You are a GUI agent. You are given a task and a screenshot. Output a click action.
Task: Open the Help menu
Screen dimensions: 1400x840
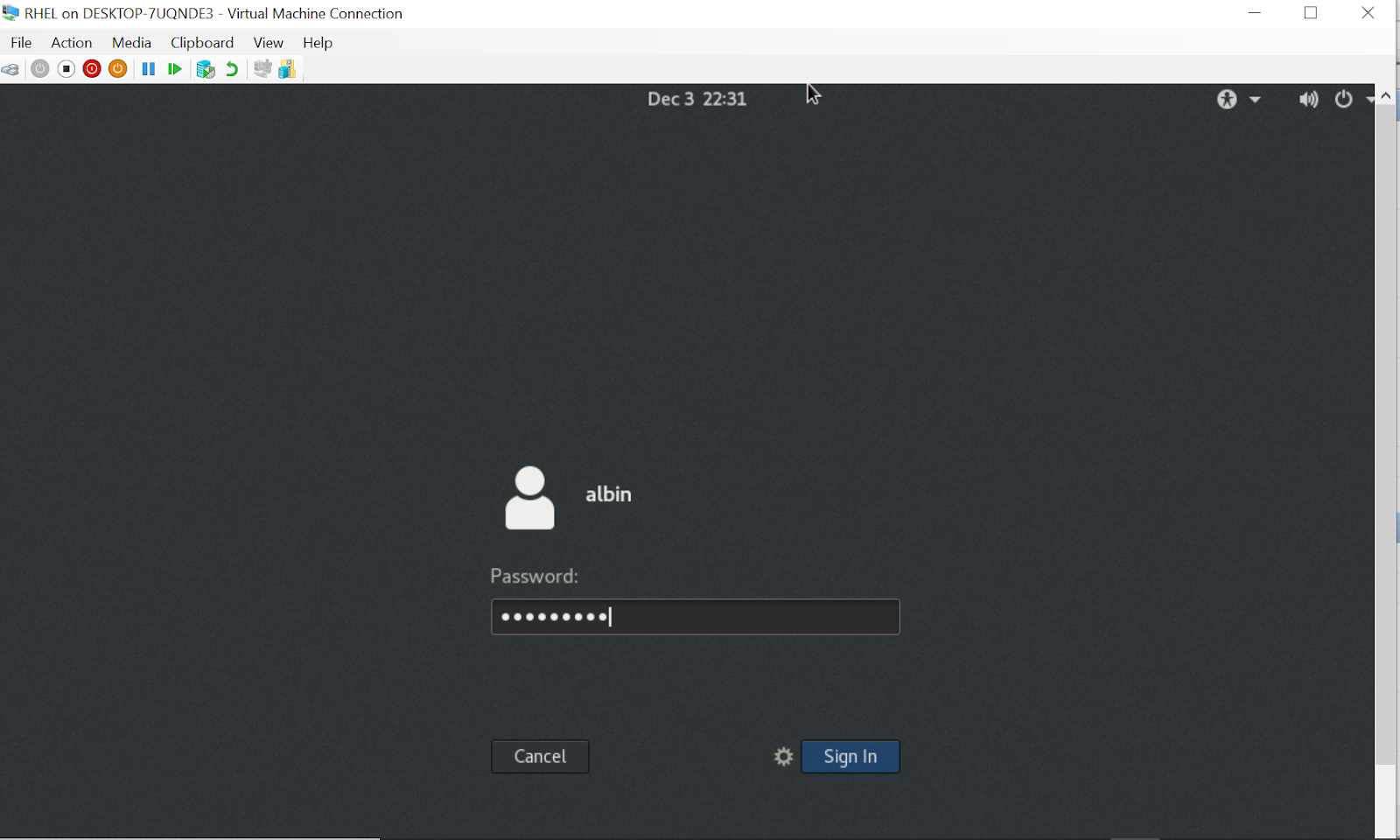tap(318, 43)
